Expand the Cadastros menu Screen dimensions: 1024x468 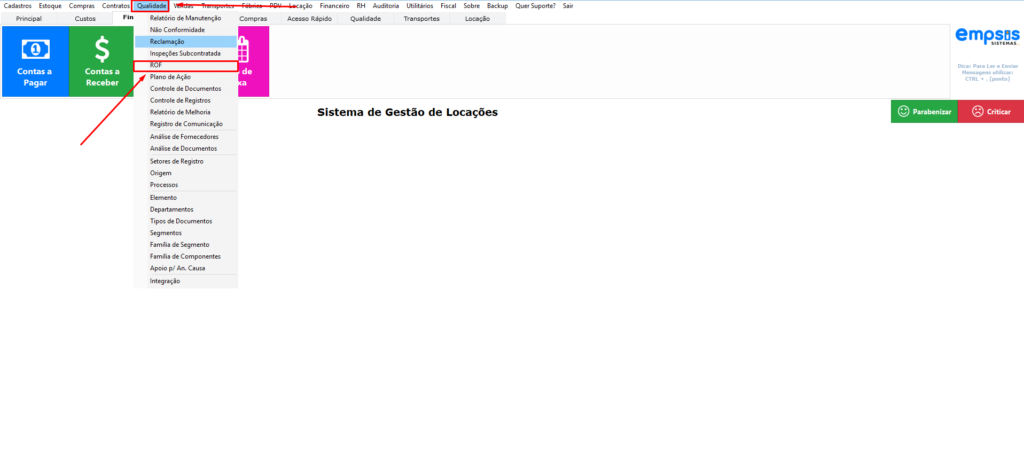point(17,6)
